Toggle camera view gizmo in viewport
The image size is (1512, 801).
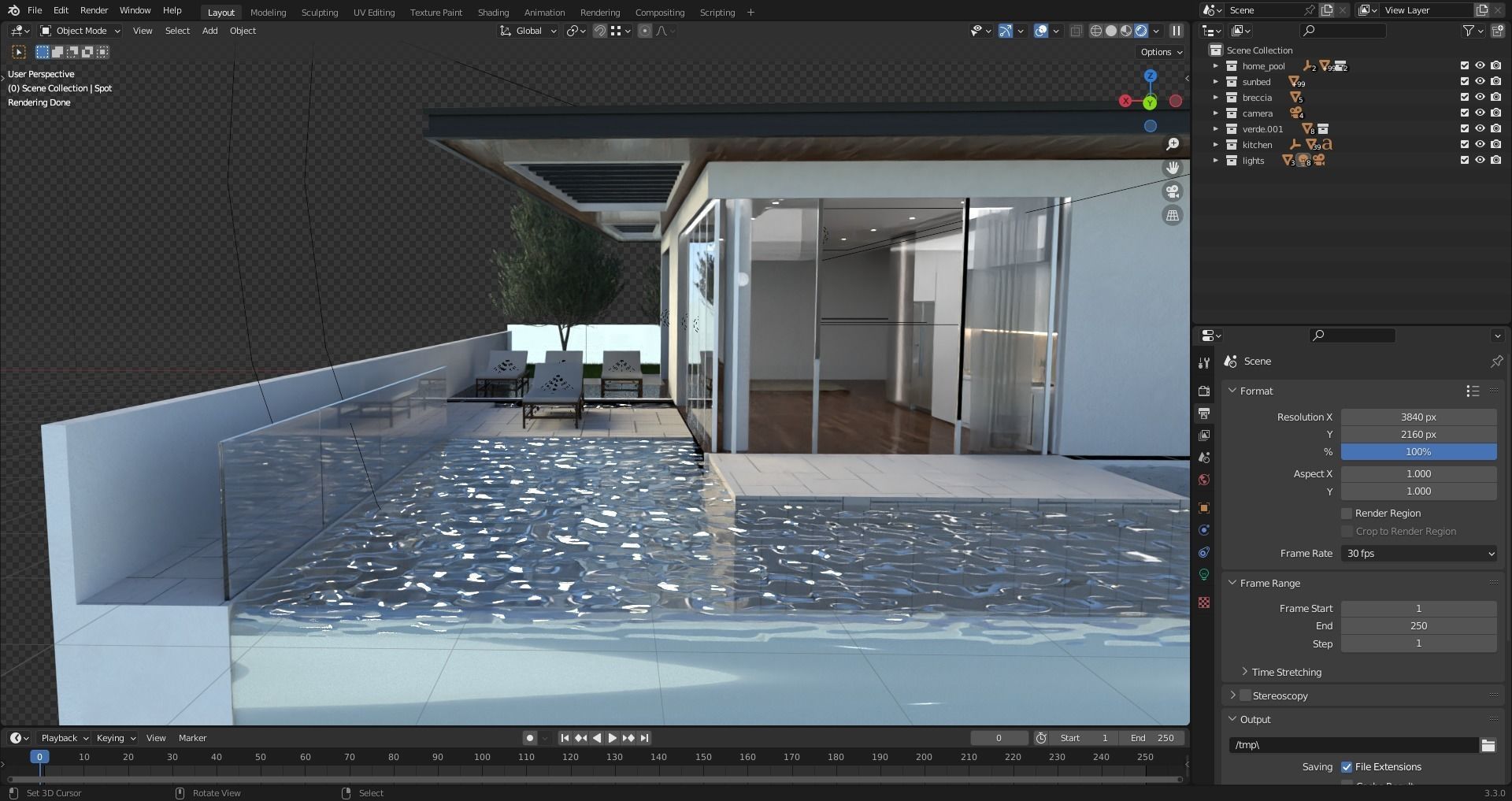(x=1173, y=191)
